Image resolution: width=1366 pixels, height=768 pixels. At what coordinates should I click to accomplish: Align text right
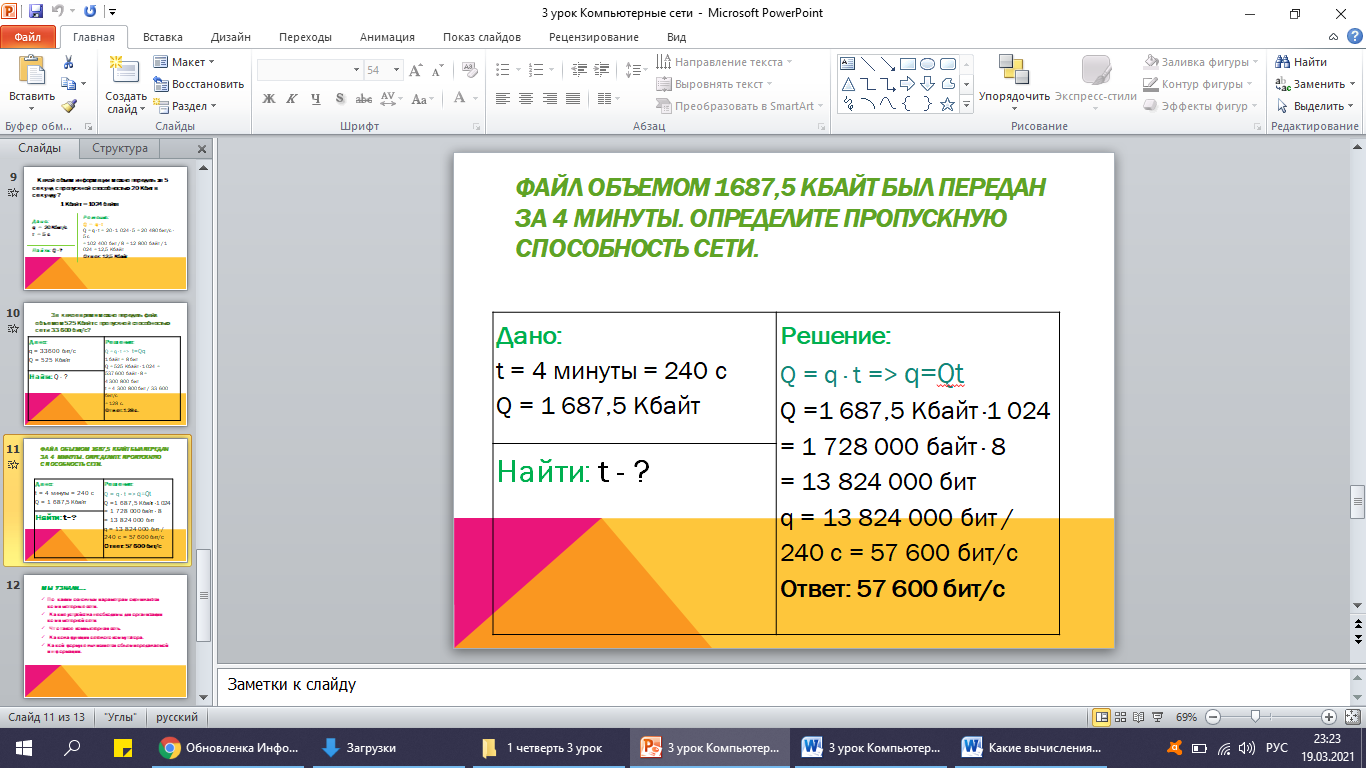(550, 98)
